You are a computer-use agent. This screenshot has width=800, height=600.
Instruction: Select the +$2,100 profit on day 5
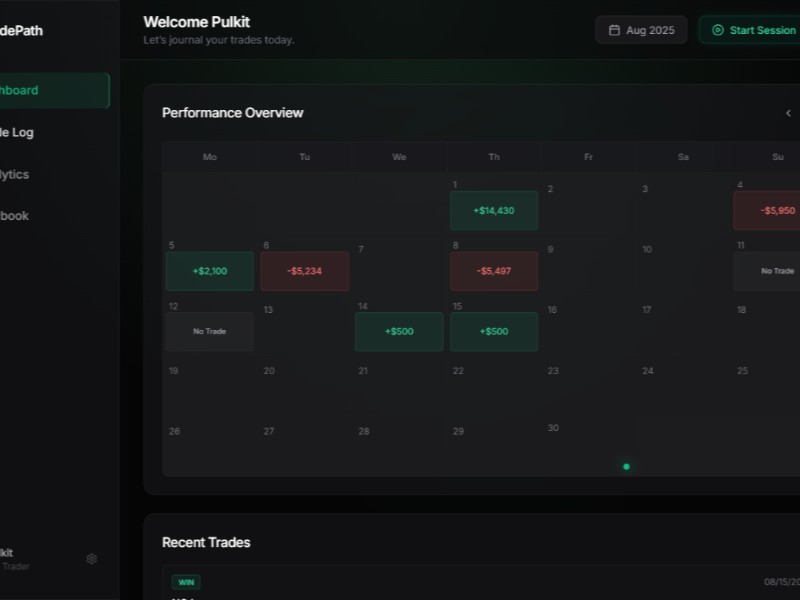(x=209, y=271)
